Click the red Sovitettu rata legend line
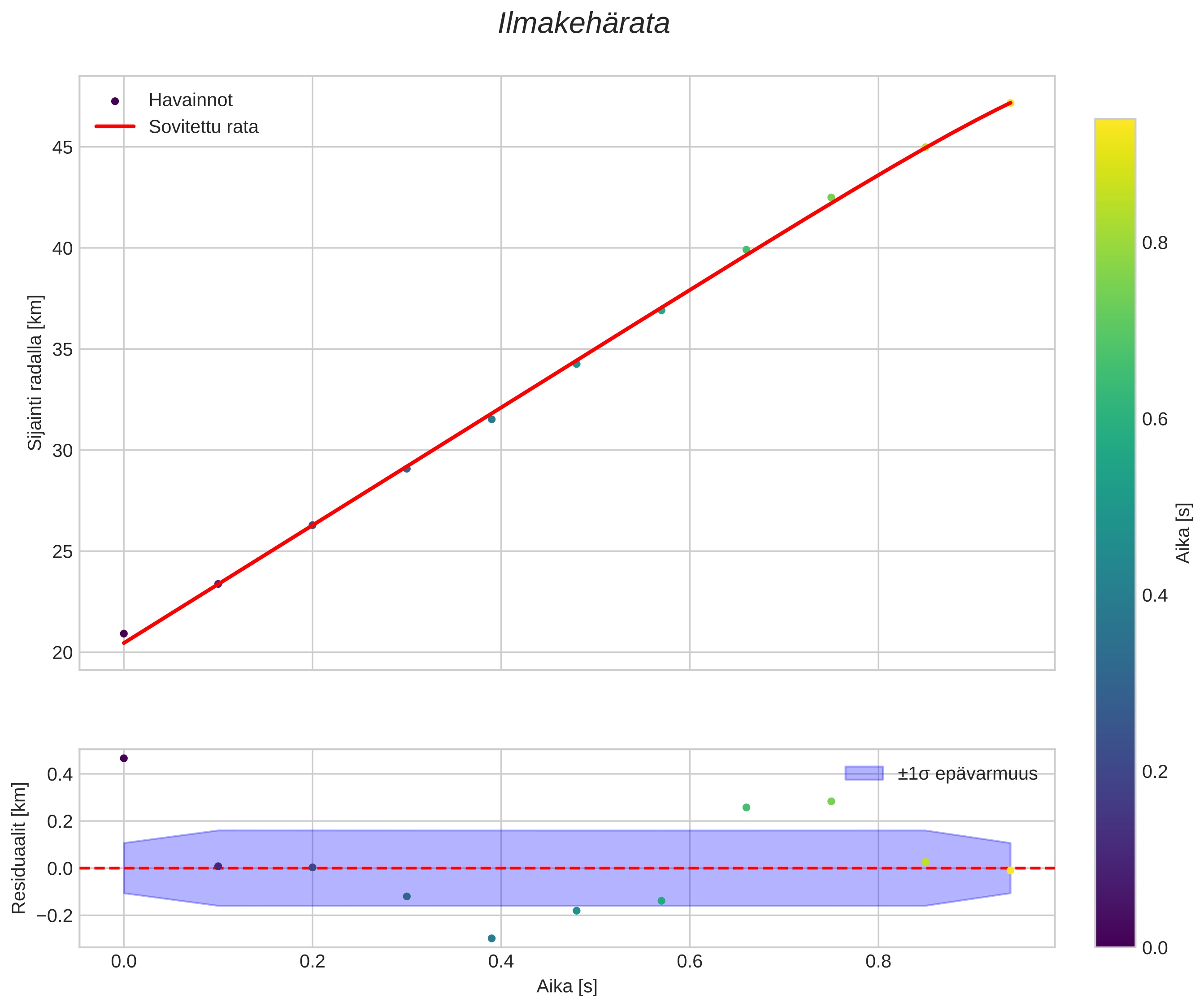Image resolution: width=1204 pixels, height=1007 pixels. coord(115,127)
